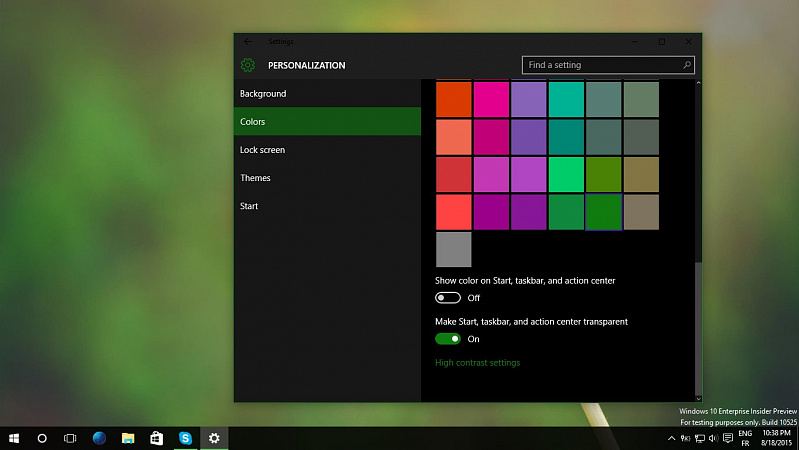Open the Start section
This screenshot has height=450, width=799.
[327, 205]
